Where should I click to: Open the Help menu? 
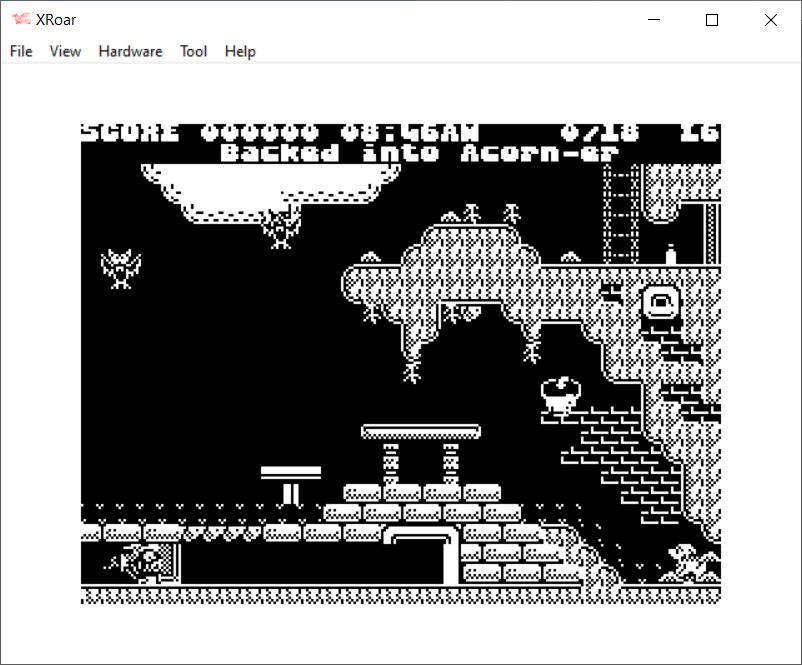pos(240,51)
